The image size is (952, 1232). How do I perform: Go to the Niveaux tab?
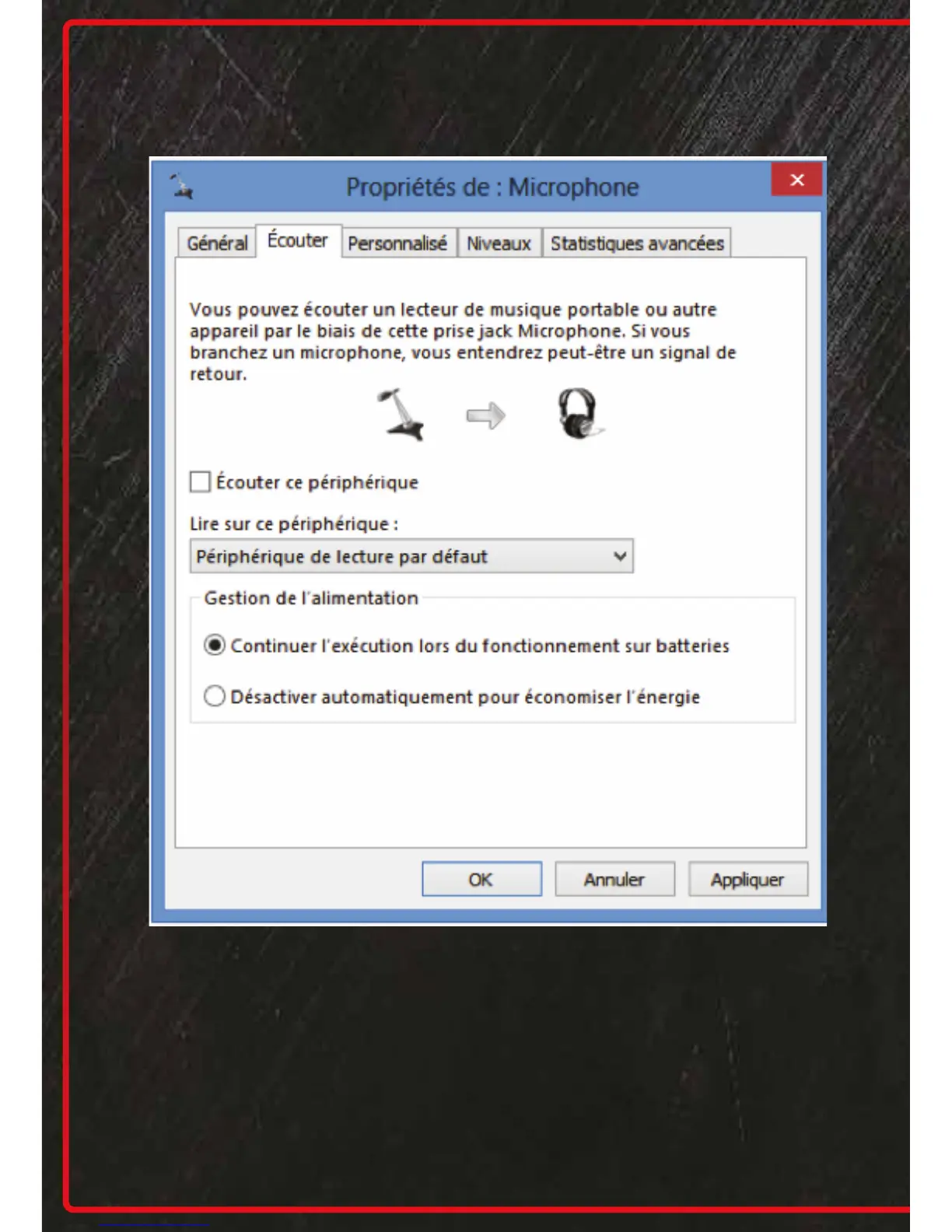(499, 243)
